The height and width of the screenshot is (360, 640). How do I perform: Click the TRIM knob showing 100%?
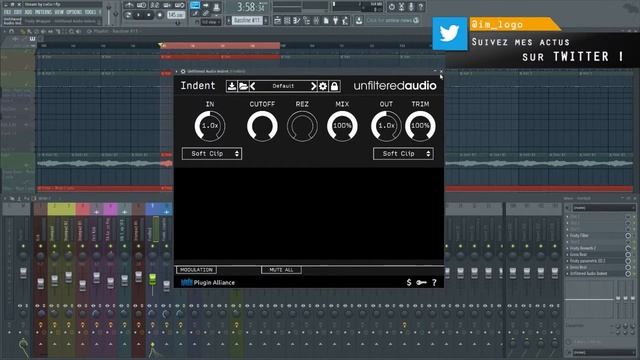click(x=420, y=126)
